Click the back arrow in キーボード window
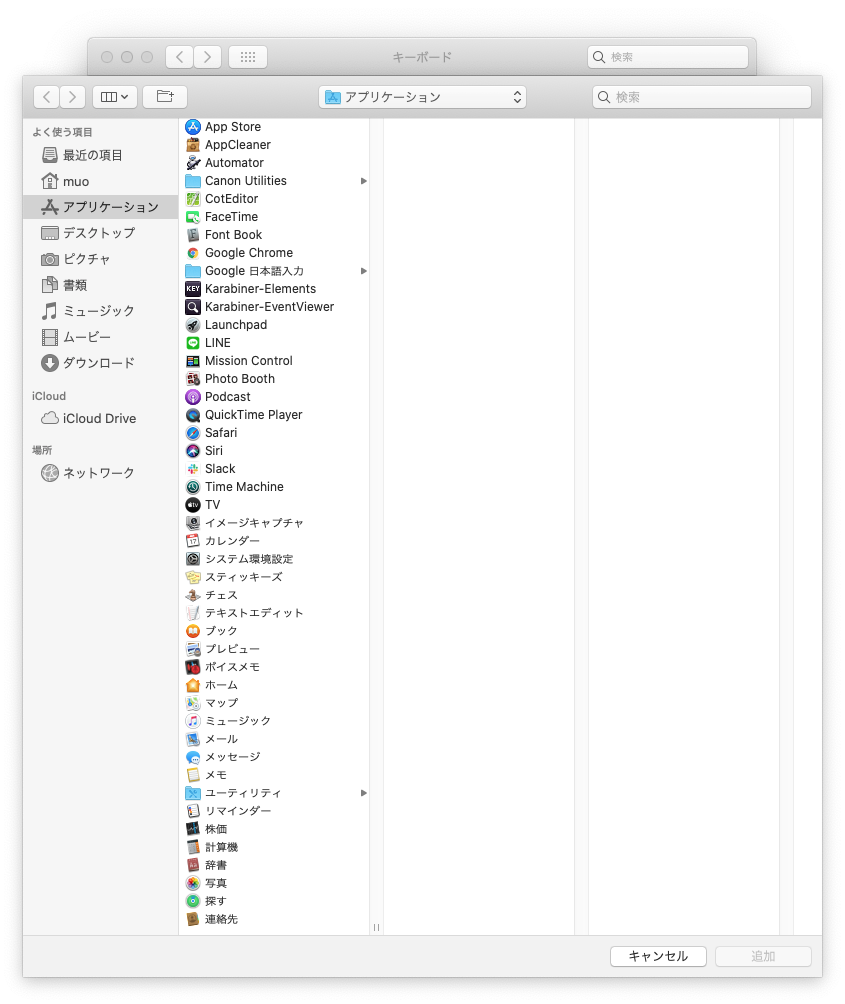 click(180, 57)
